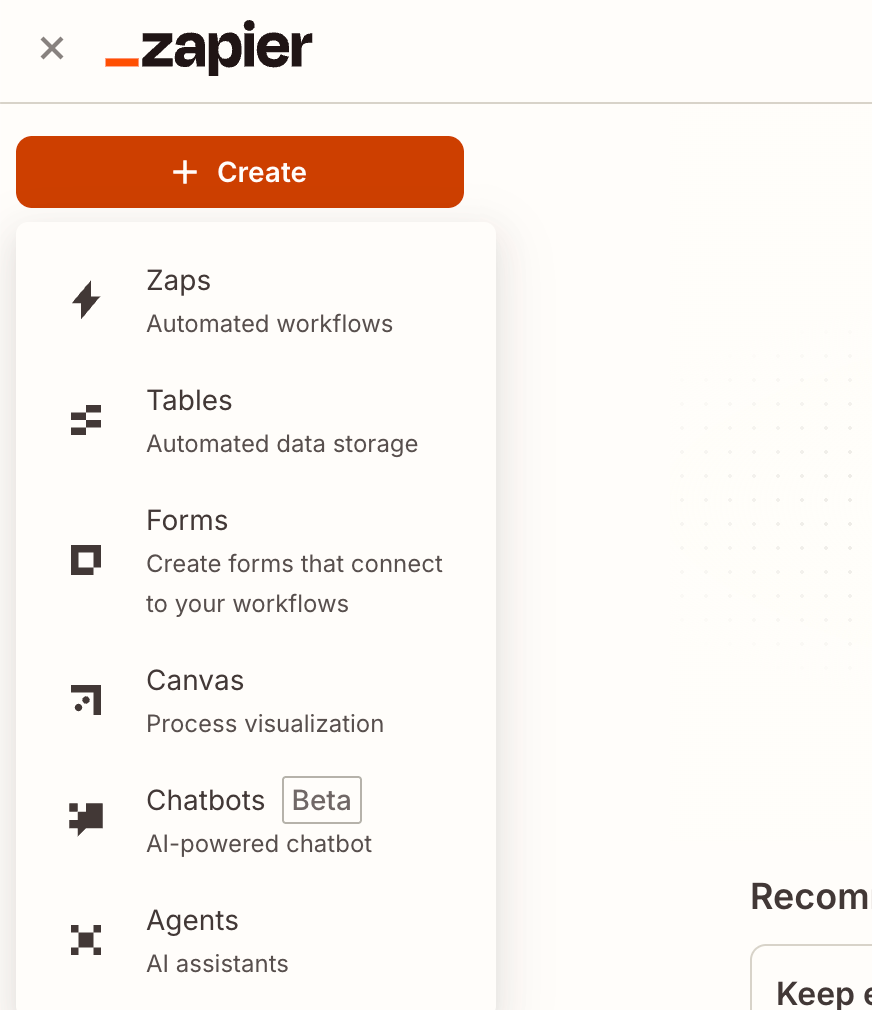
Task: Click the 'Create forms that connect' description
Action: [x=294, y=564]
